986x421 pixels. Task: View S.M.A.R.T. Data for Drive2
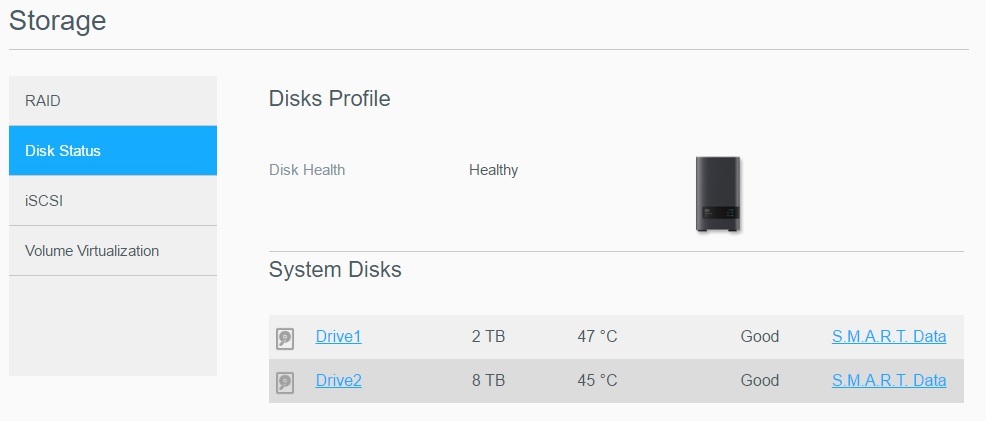point(888,380)
